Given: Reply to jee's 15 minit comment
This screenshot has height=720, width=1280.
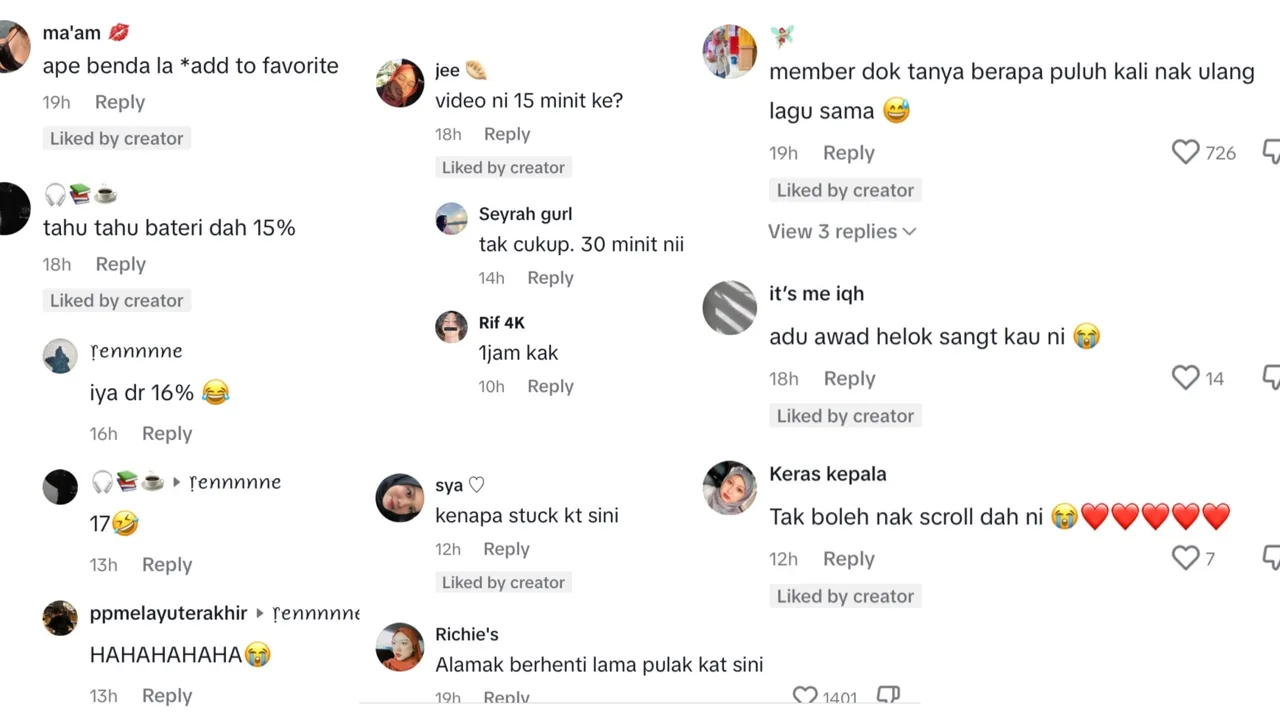Looking at the screenshot, I should [x=507, y=134].
